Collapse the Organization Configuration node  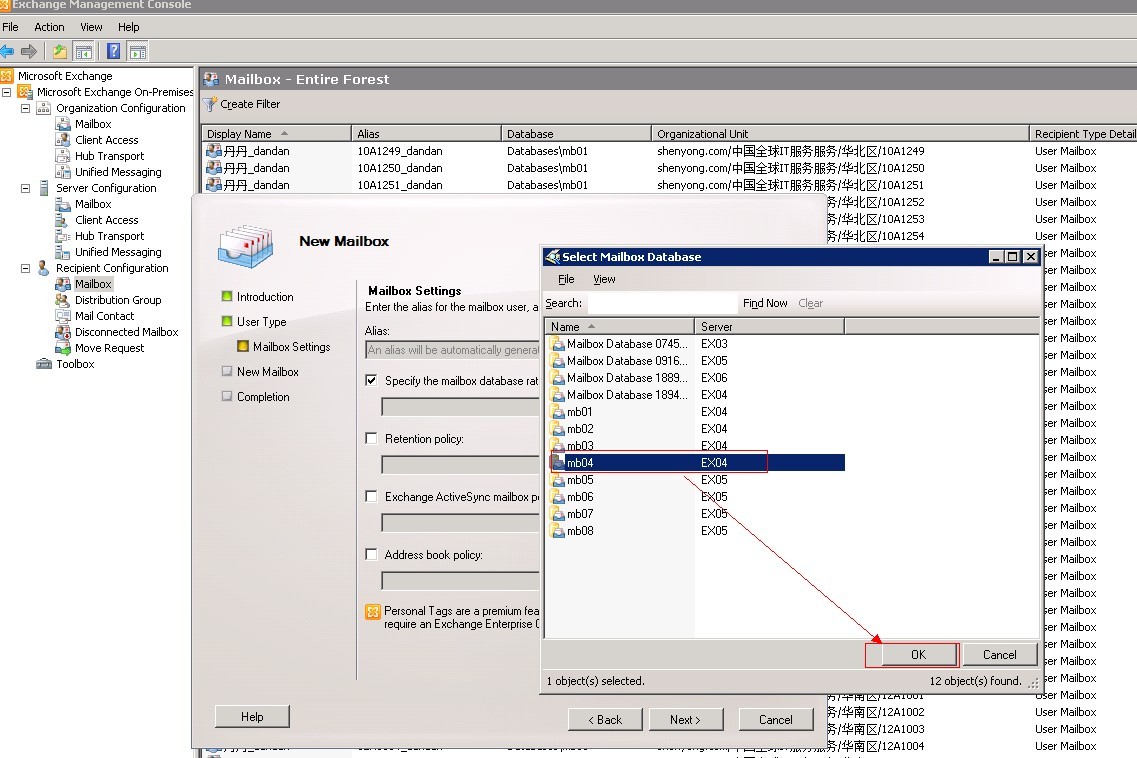pos(25,108)
